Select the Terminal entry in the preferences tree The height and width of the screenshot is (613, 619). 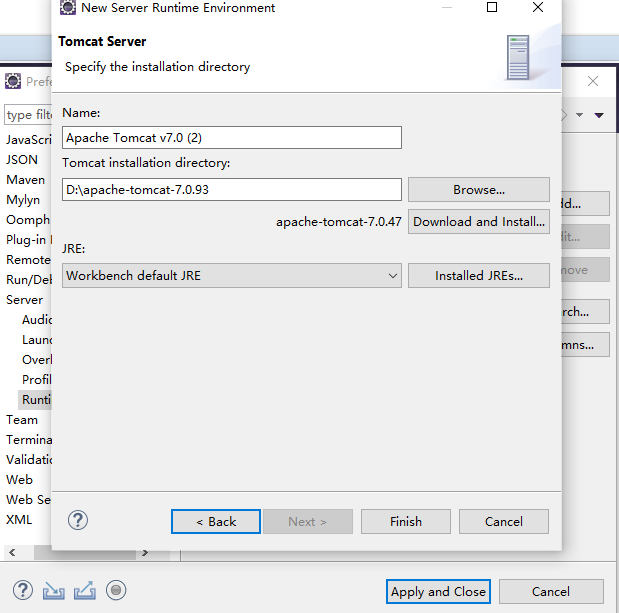tap(29, 440)
